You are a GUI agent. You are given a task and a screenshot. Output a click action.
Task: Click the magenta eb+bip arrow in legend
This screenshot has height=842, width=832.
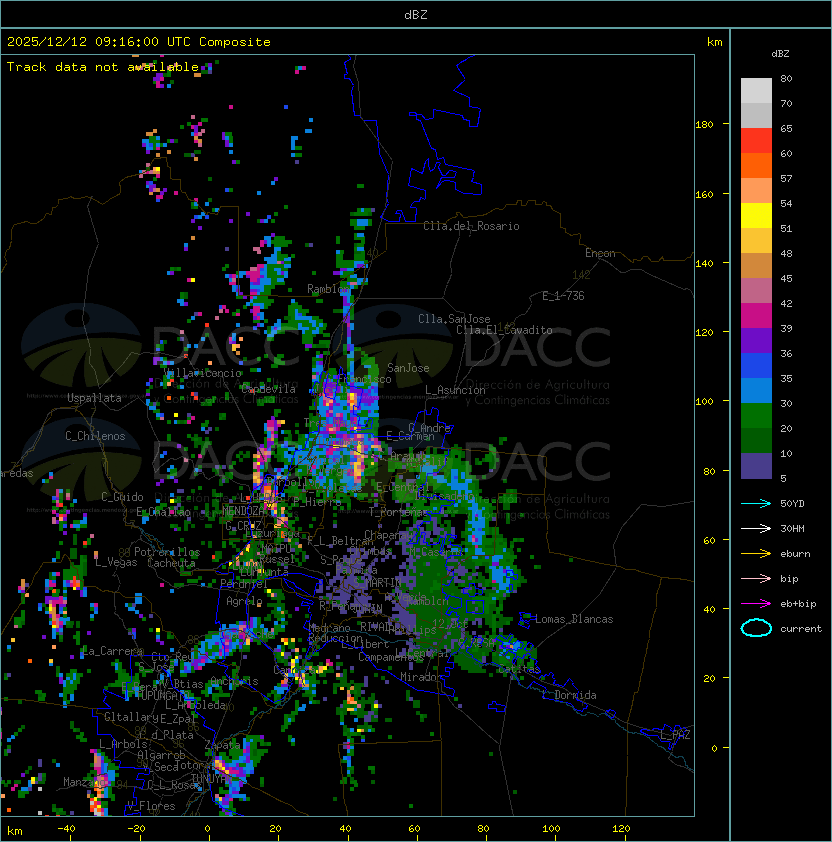tap(756, 604)
